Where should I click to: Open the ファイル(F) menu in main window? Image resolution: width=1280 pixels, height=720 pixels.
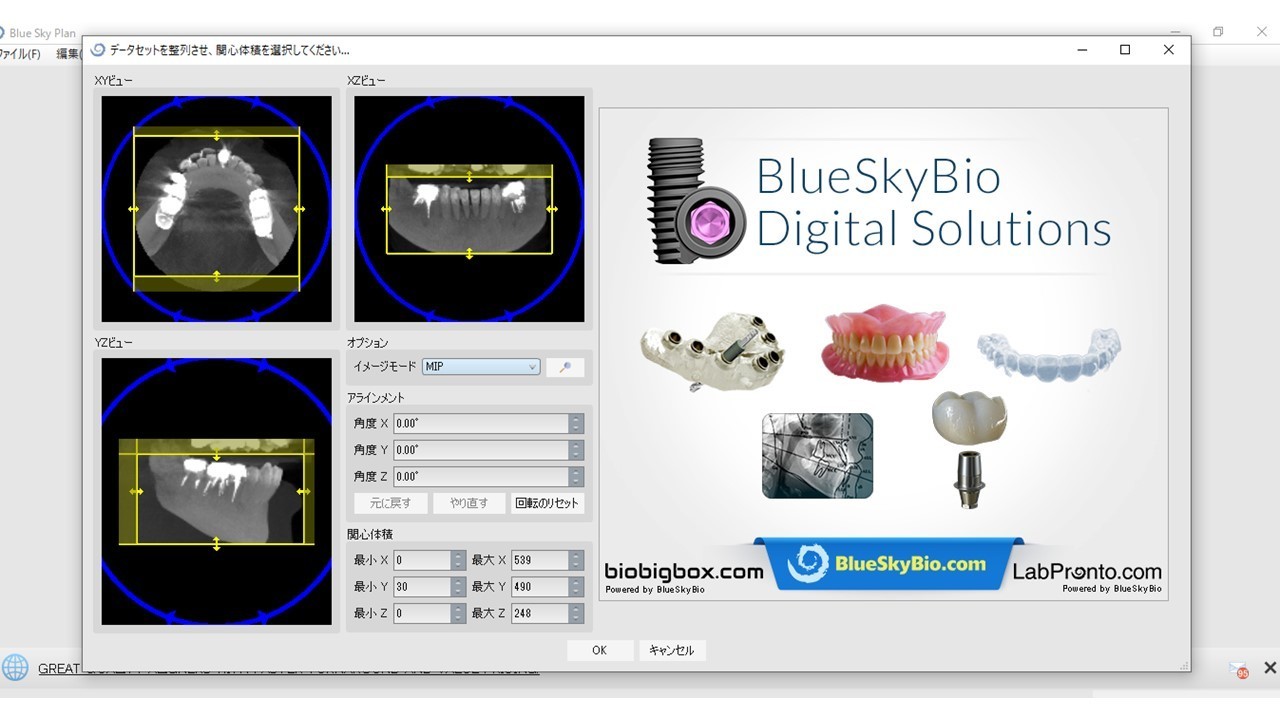click(20, 54)
